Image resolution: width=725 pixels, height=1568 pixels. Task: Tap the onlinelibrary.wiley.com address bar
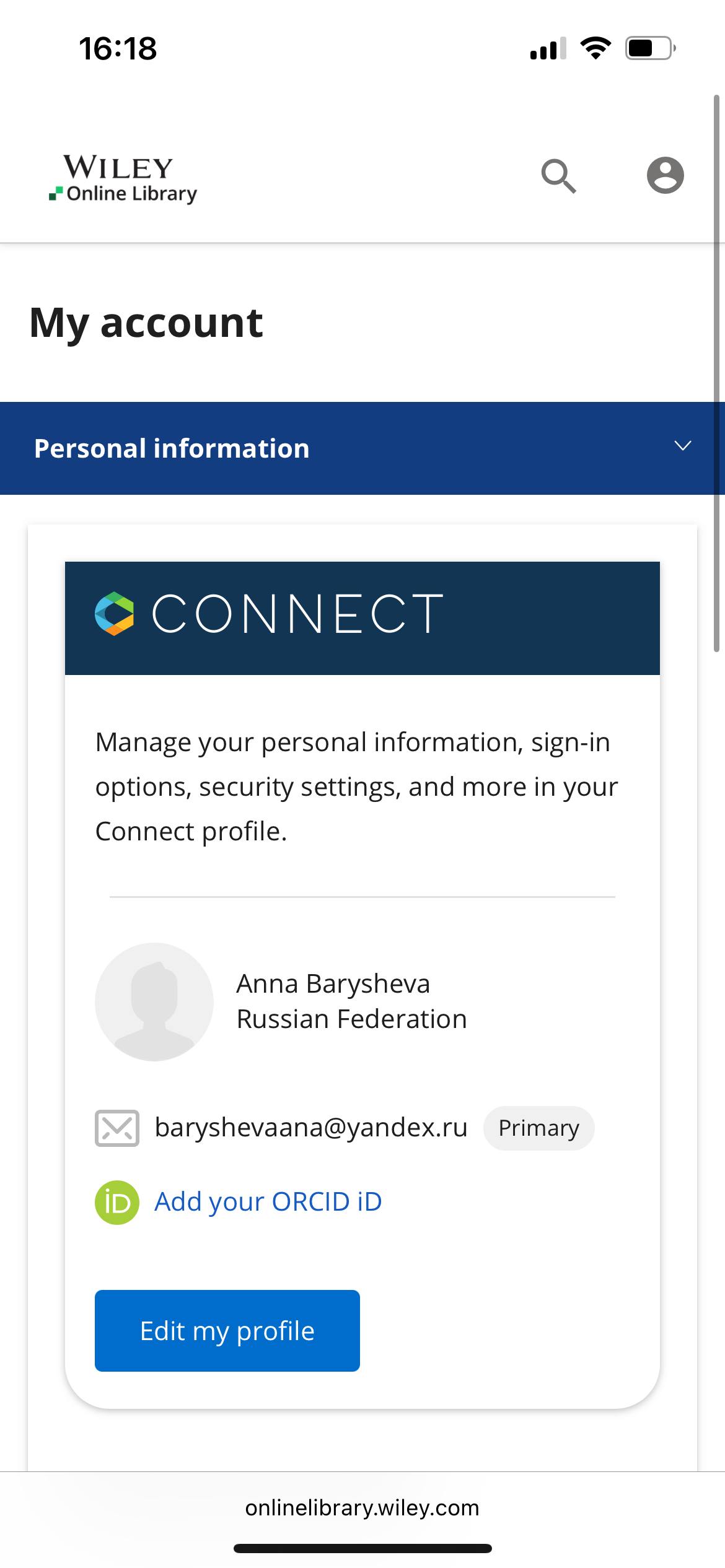[x=362, y=1508]
